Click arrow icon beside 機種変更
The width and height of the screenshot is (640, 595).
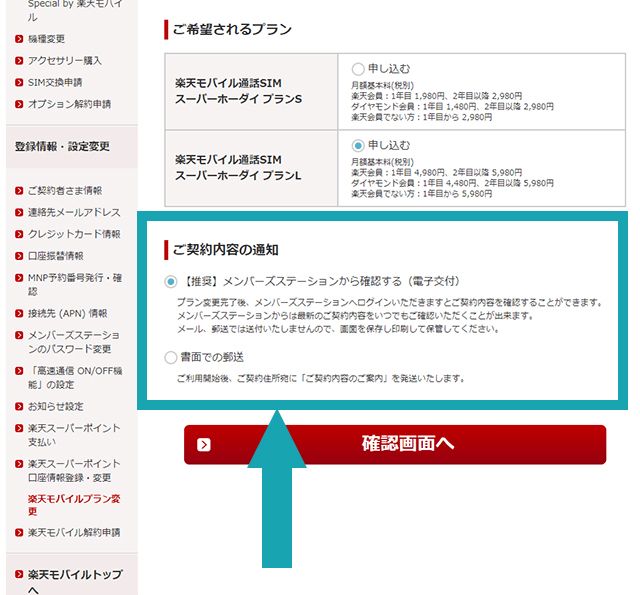click(19, 39)
